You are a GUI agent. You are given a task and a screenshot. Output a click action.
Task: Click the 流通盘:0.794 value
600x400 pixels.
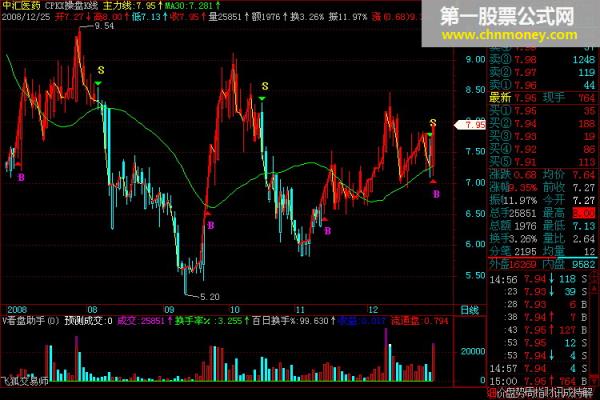[419, 321]
